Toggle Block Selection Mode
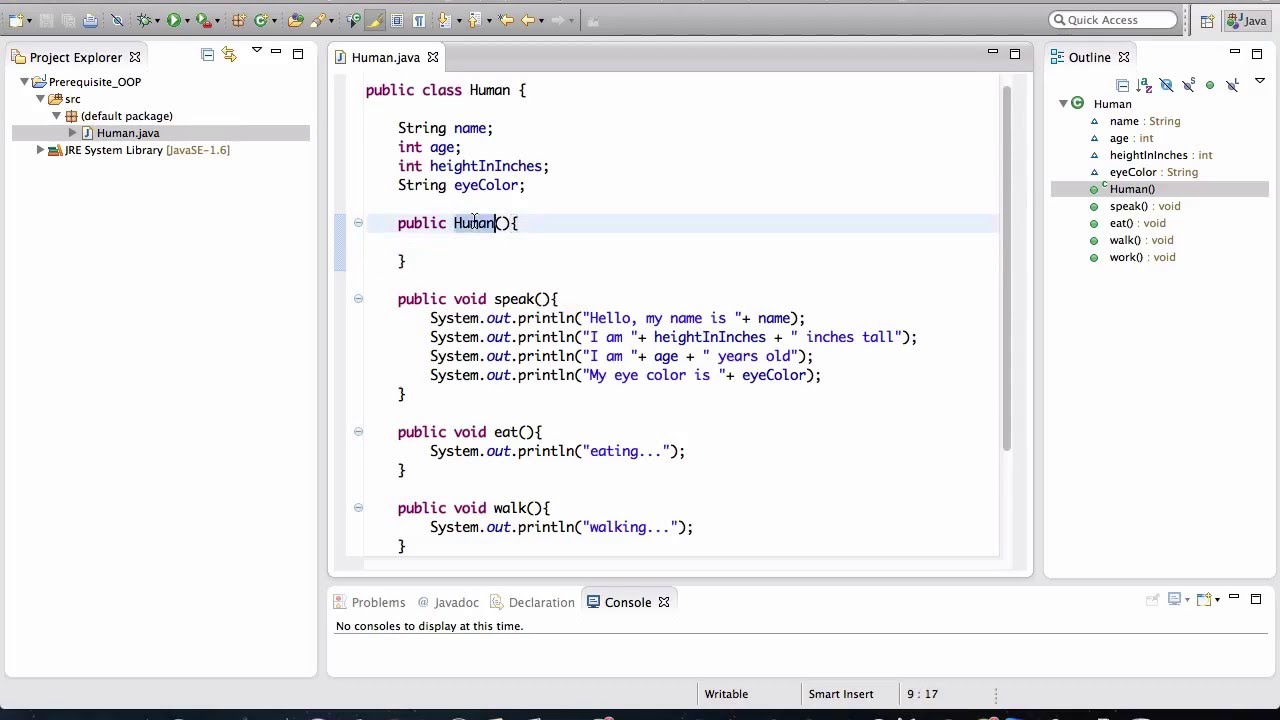1280x720 pixels. coord(397,20)
